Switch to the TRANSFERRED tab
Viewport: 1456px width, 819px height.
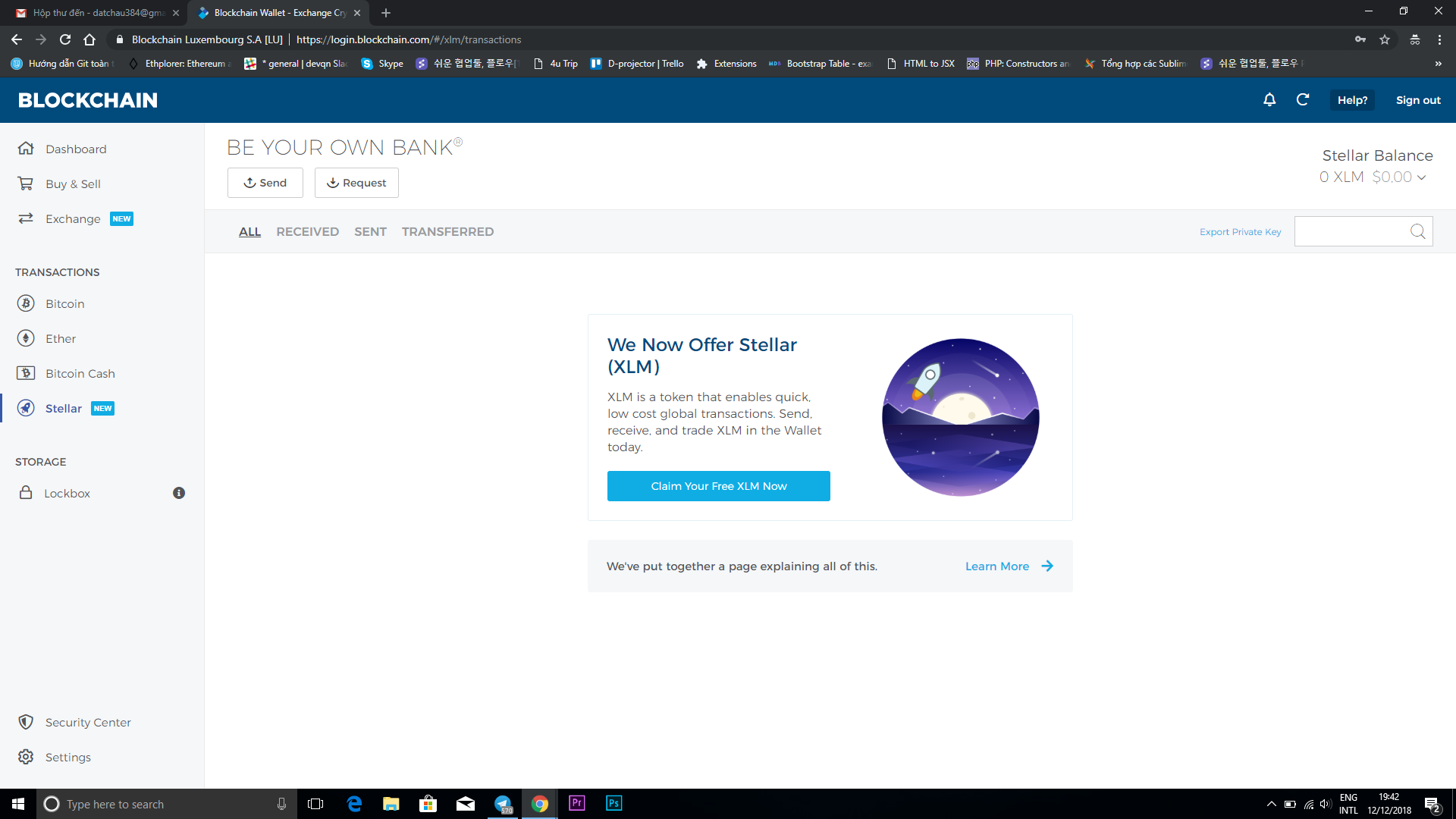[x=447, y=231]
